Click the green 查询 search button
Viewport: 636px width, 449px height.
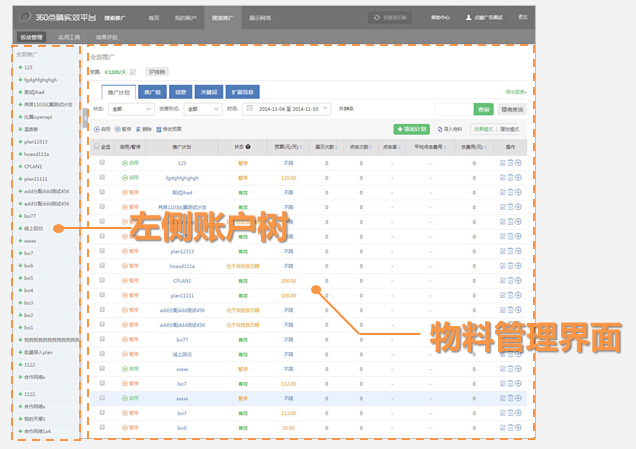(483, 108)
